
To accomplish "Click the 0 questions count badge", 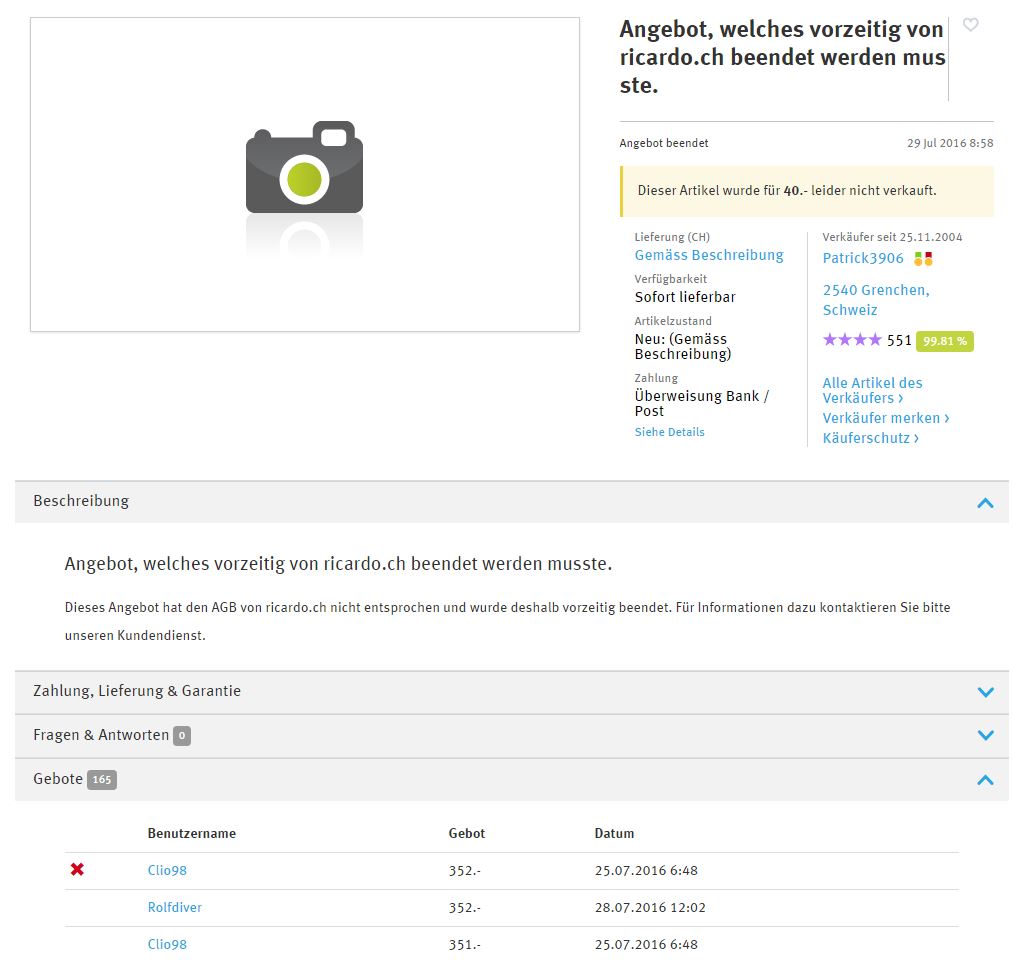I will (182, 736).
